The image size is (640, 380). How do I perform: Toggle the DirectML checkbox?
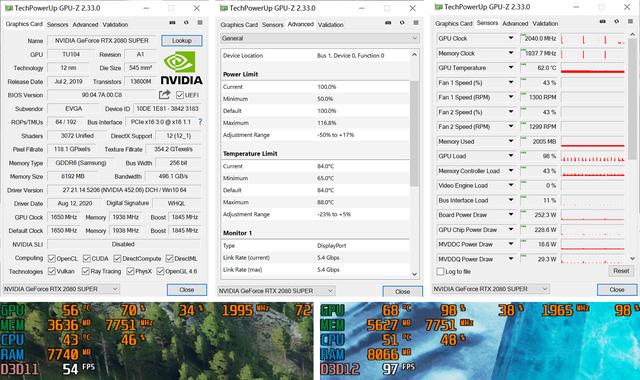(x=169, y=258)
